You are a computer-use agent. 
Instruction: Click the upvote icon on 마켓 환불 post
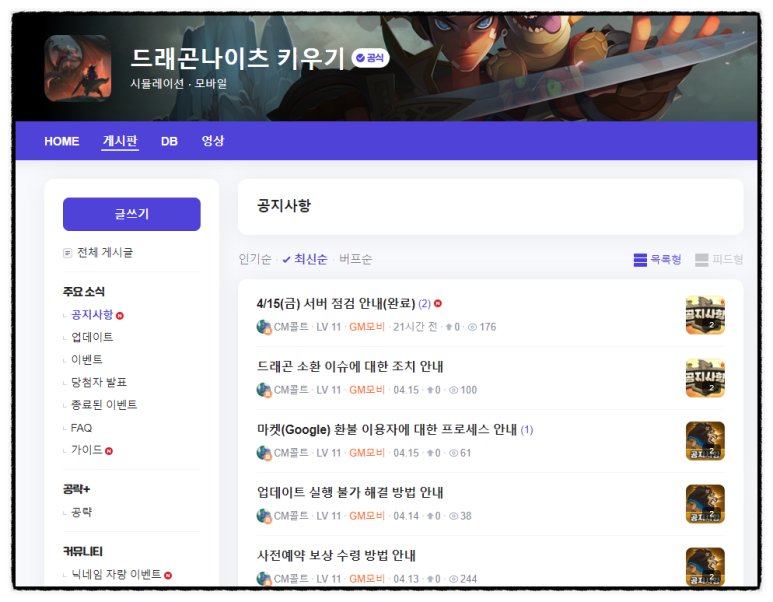[x=430, y=453]
